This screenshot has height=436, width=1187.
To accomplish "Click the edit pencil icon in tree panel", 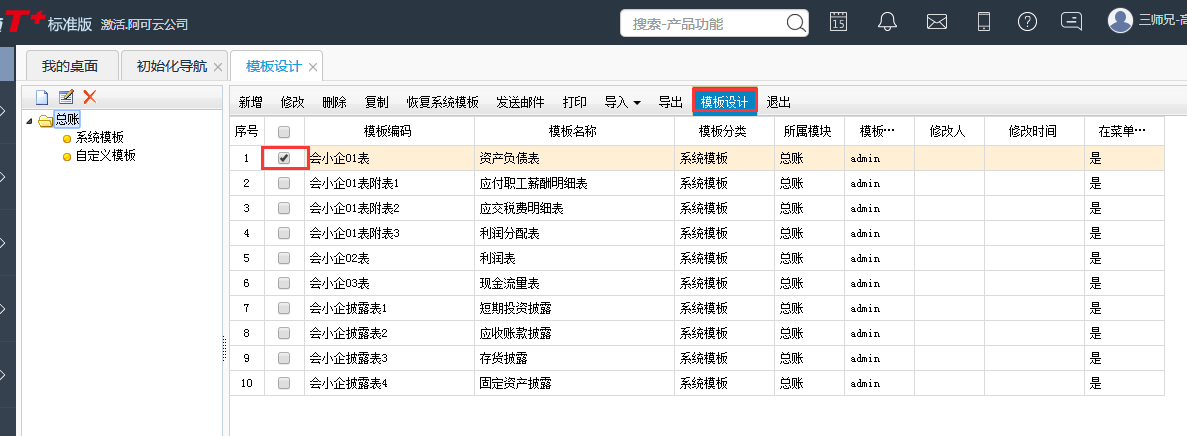I will click(x=66, y=97).
